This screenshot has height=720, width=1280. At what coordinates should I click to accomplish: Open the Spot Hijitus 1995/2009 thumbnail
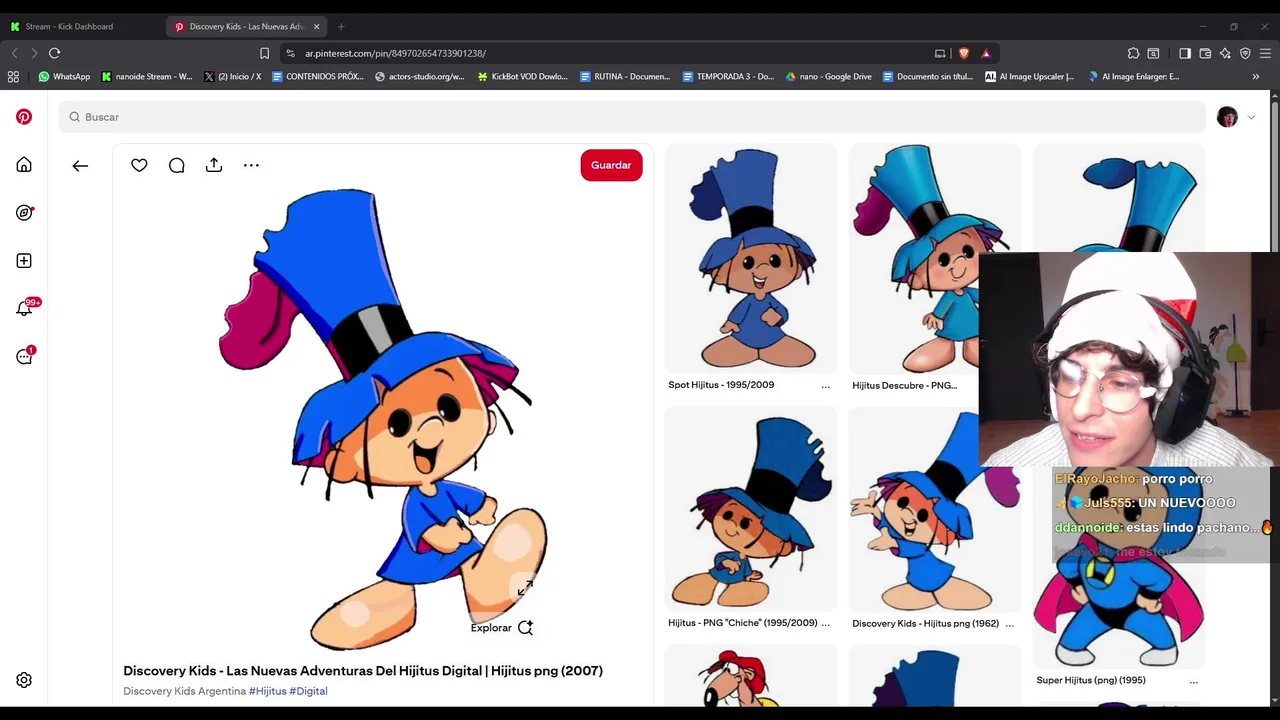tap(751, 259)
